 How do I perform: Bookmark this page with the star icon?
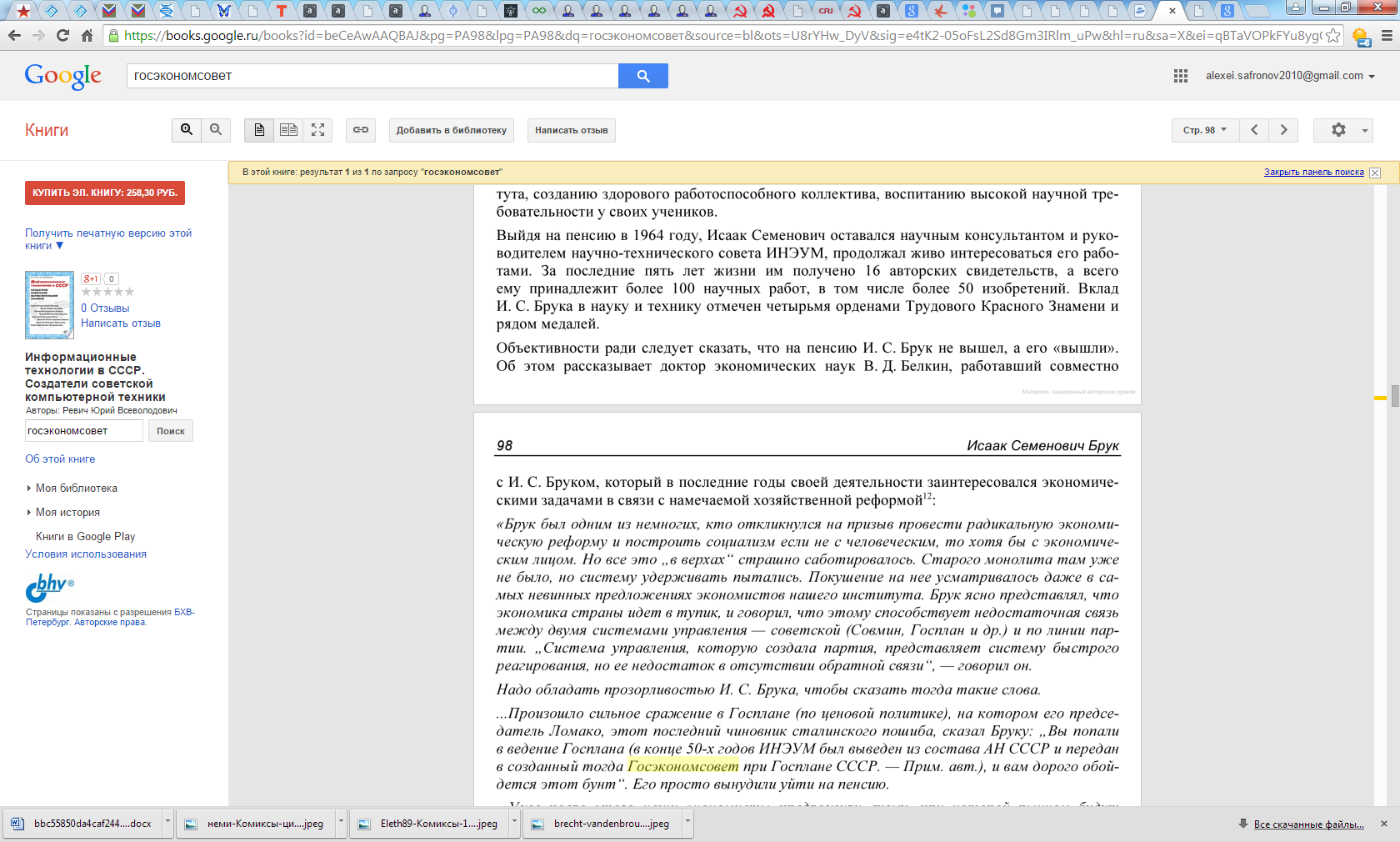pos(1332,35)
